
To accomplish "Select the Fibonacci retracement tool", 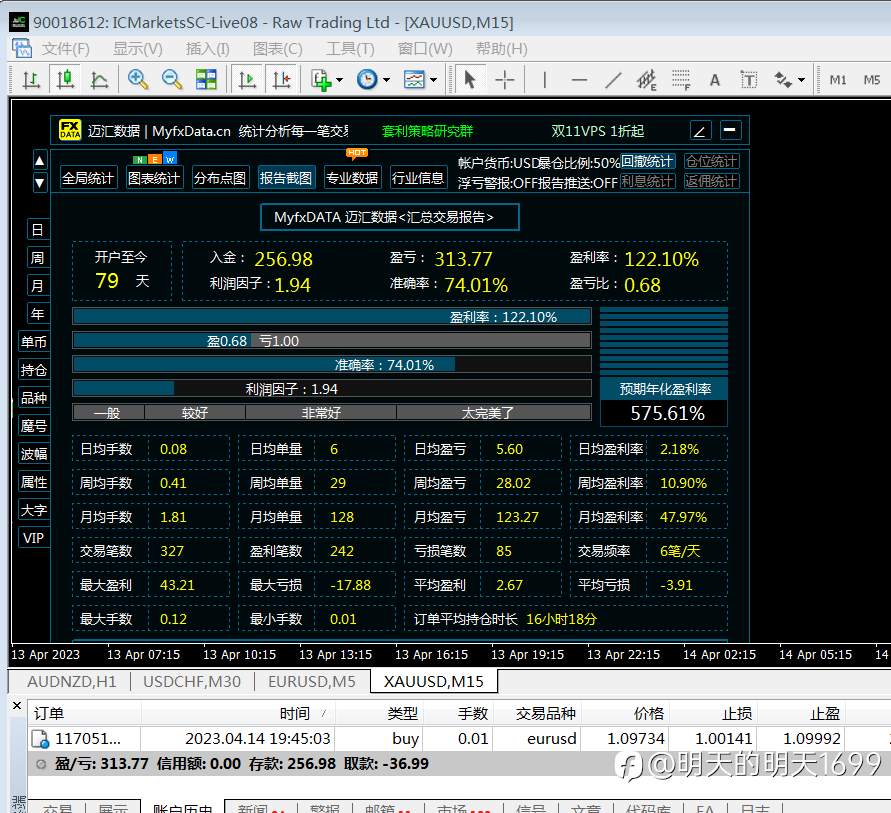I will (681, 80).
